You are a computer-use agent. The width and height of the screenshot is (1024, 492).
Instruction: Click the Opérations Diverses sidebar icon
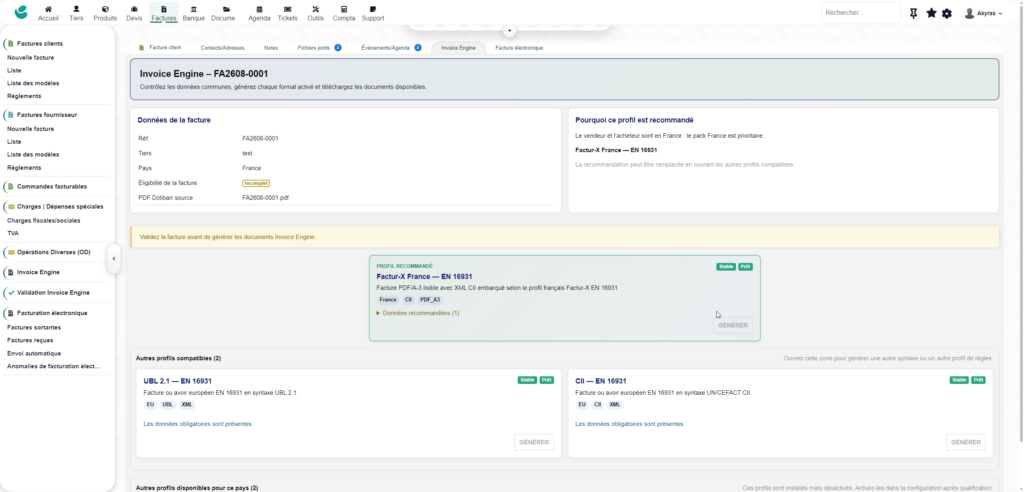[x=11, y=252]
